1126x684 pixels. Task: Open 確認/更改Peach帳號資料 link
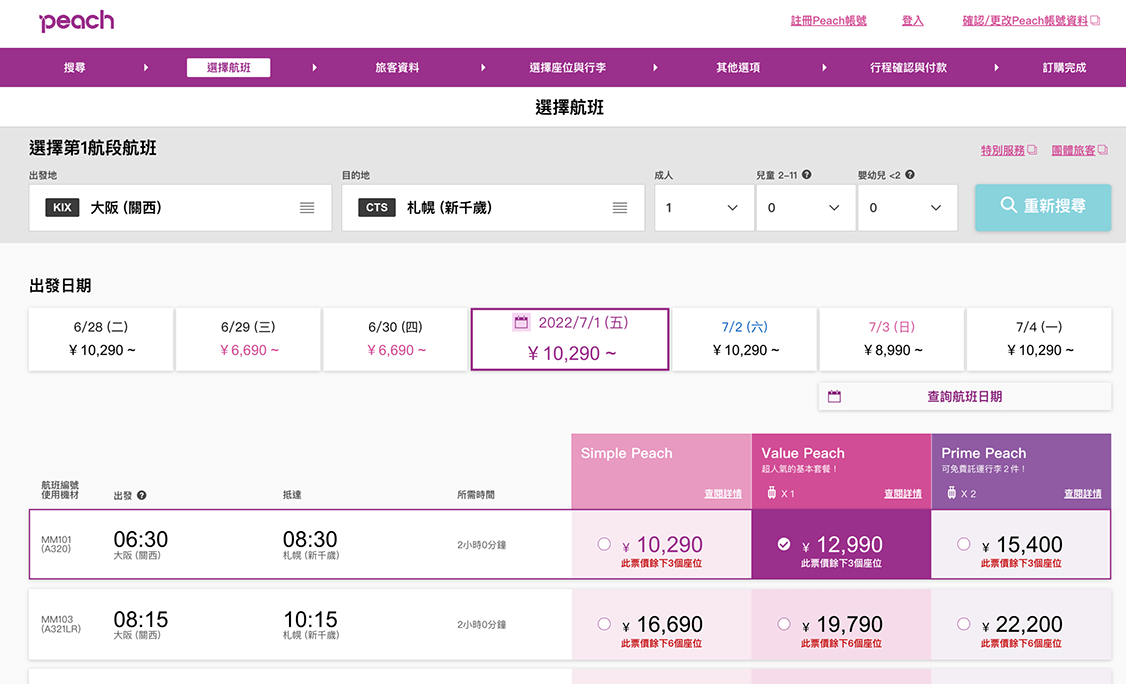point(1025,21)
